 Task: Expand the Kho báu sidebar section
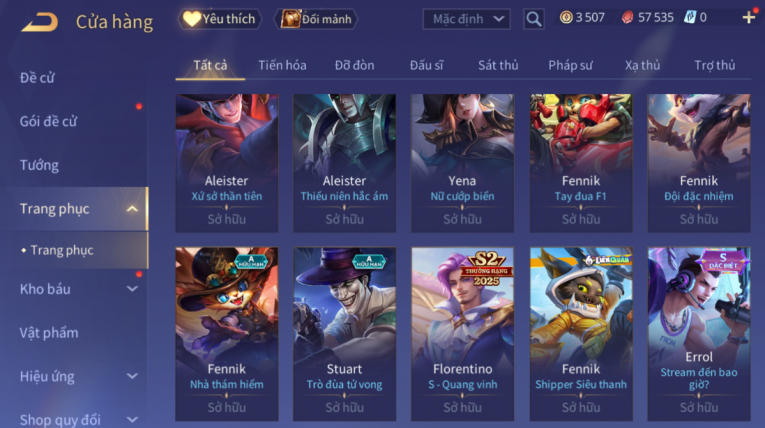132,289
